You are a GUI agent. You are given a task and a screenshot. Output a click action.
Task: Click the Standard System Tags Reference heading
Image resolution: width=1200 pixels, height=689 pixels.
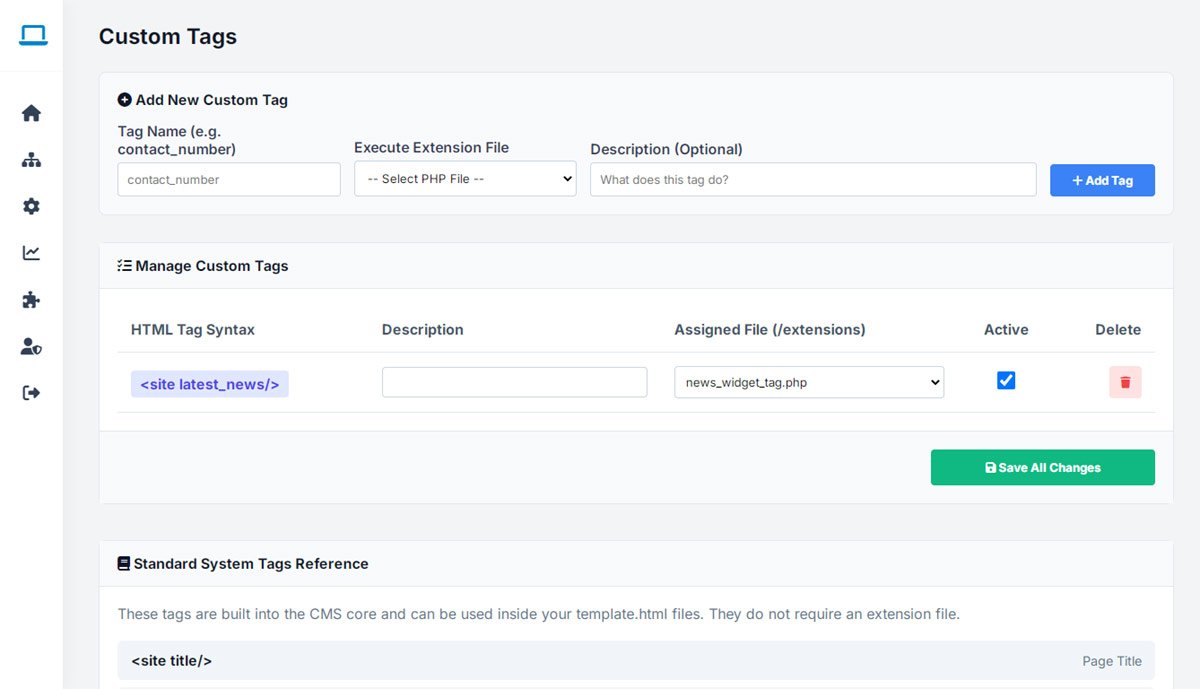(x=243, y=564)
